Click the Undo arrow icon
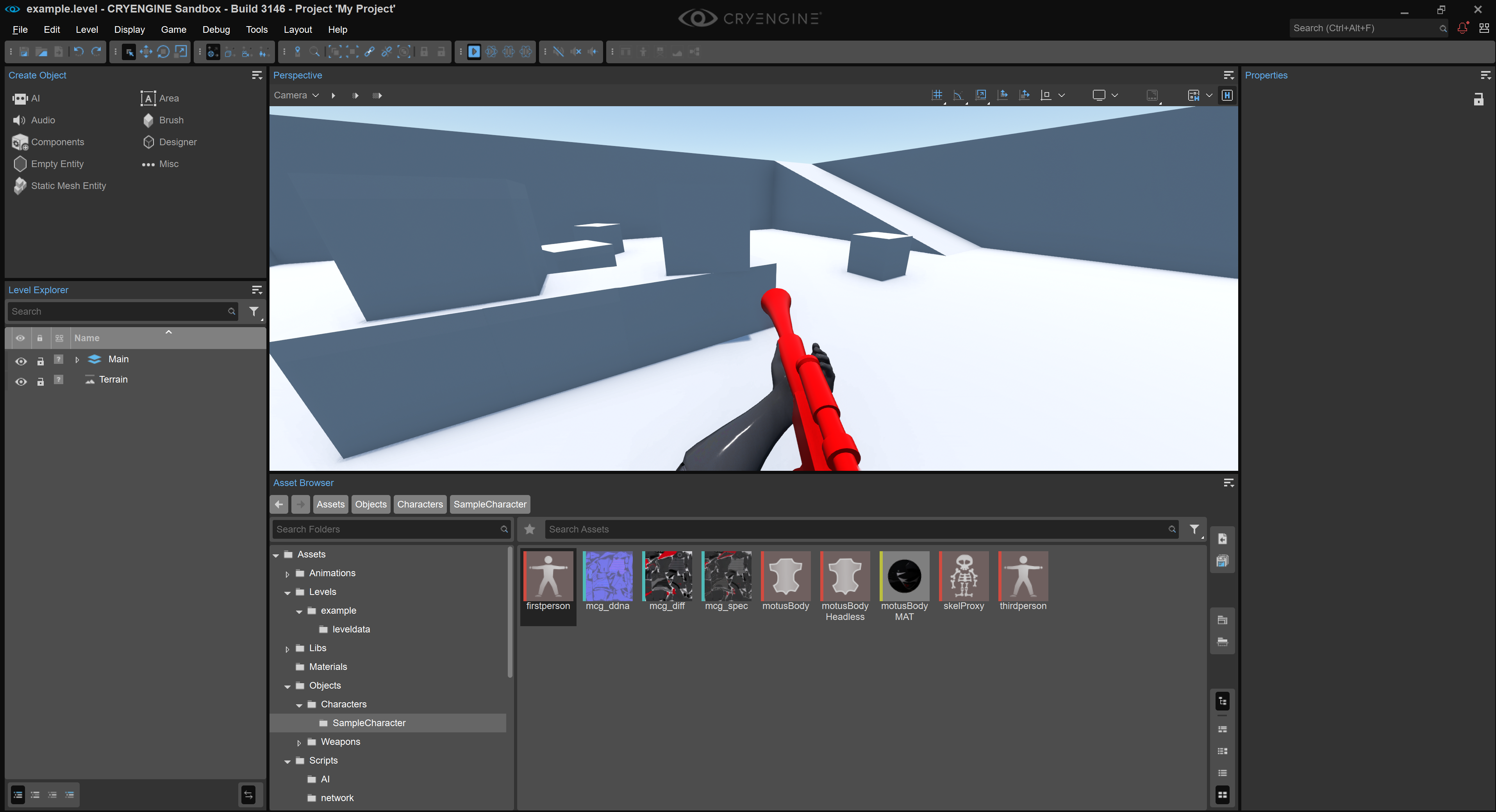The height and width of the screenshot is (812, 1496). 79,52
